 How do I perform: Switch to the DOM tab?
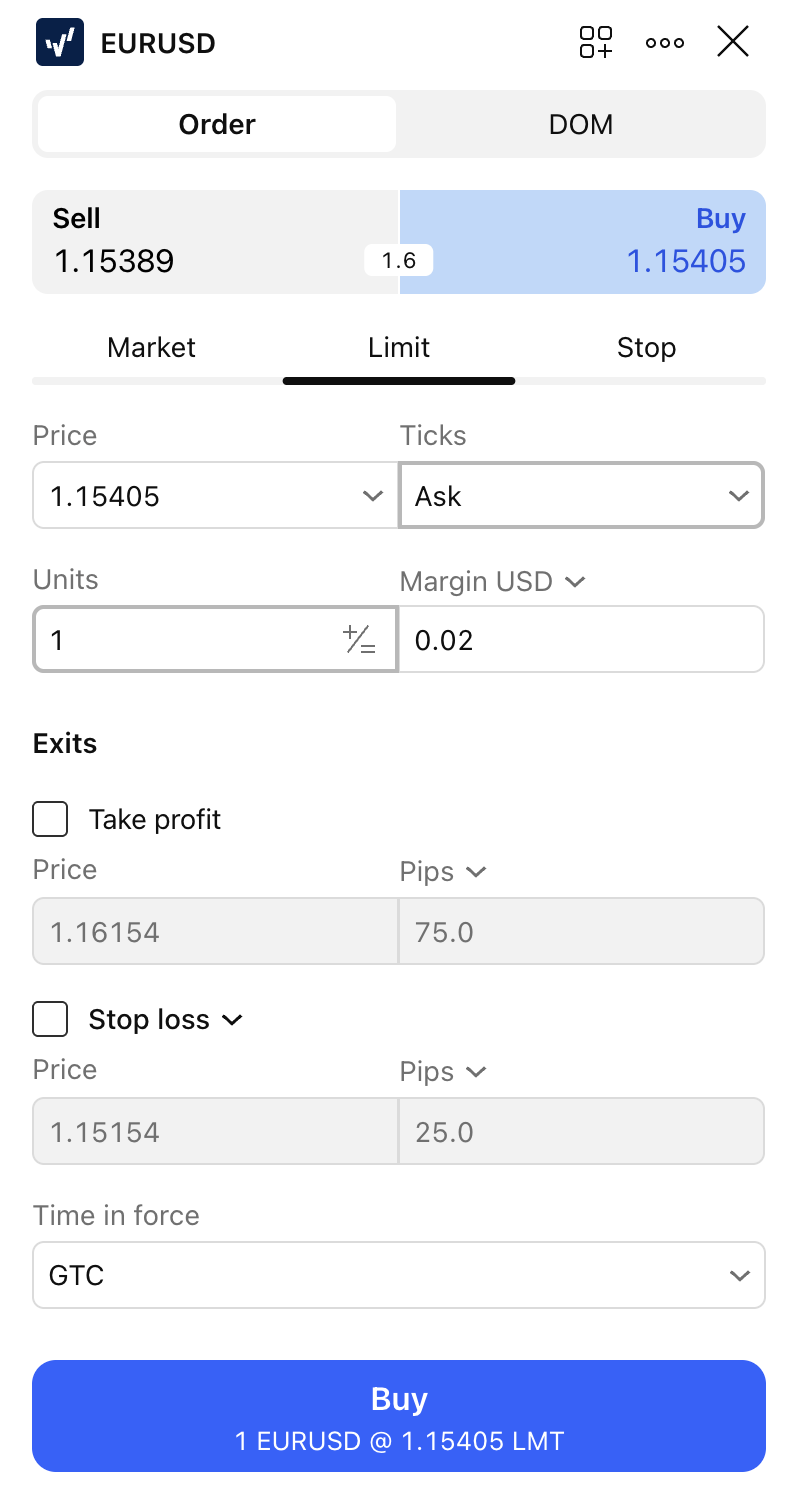581,125
